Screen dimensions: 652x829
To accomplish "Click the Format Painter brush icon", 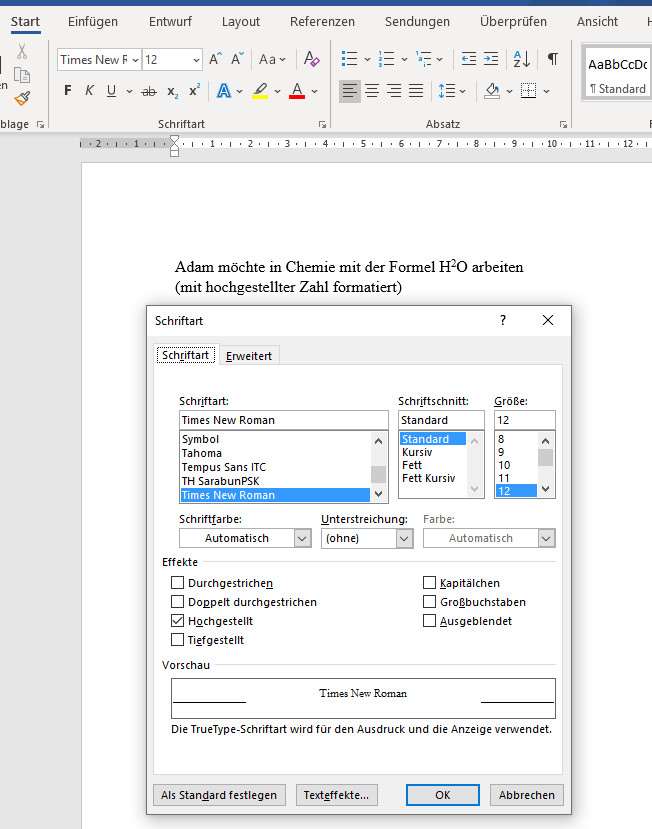I will pyautogui.click(x=22, y=98).
